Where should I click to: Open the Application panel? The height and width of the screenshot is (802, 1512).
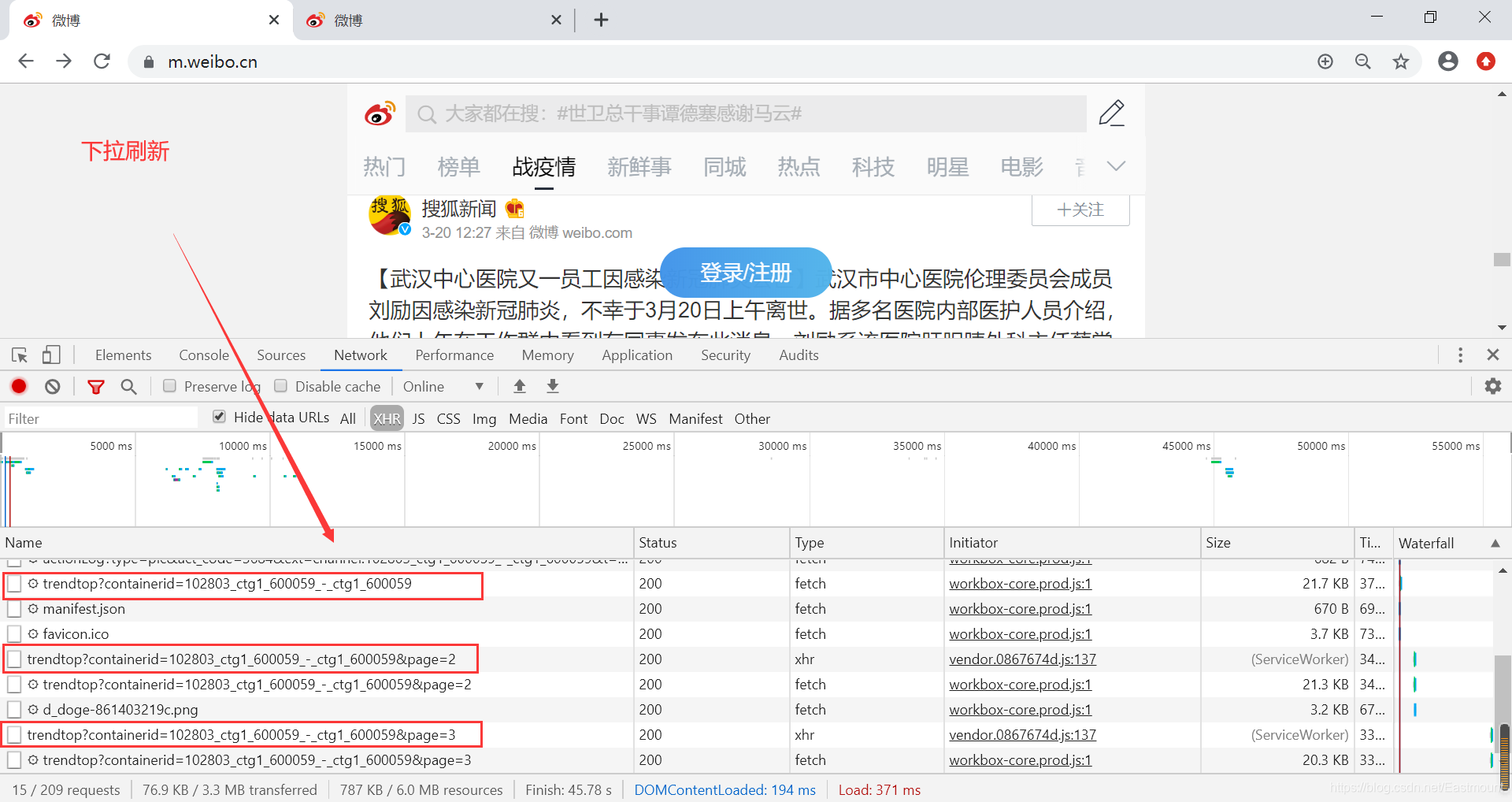pyautogui.click(x=637, y=355)
